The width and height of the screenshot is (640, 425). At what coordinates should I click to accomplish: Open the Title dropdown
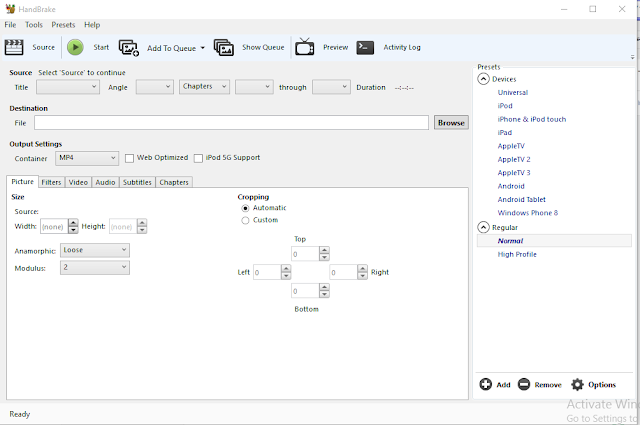pyautogui.click(x=68, y=87)
